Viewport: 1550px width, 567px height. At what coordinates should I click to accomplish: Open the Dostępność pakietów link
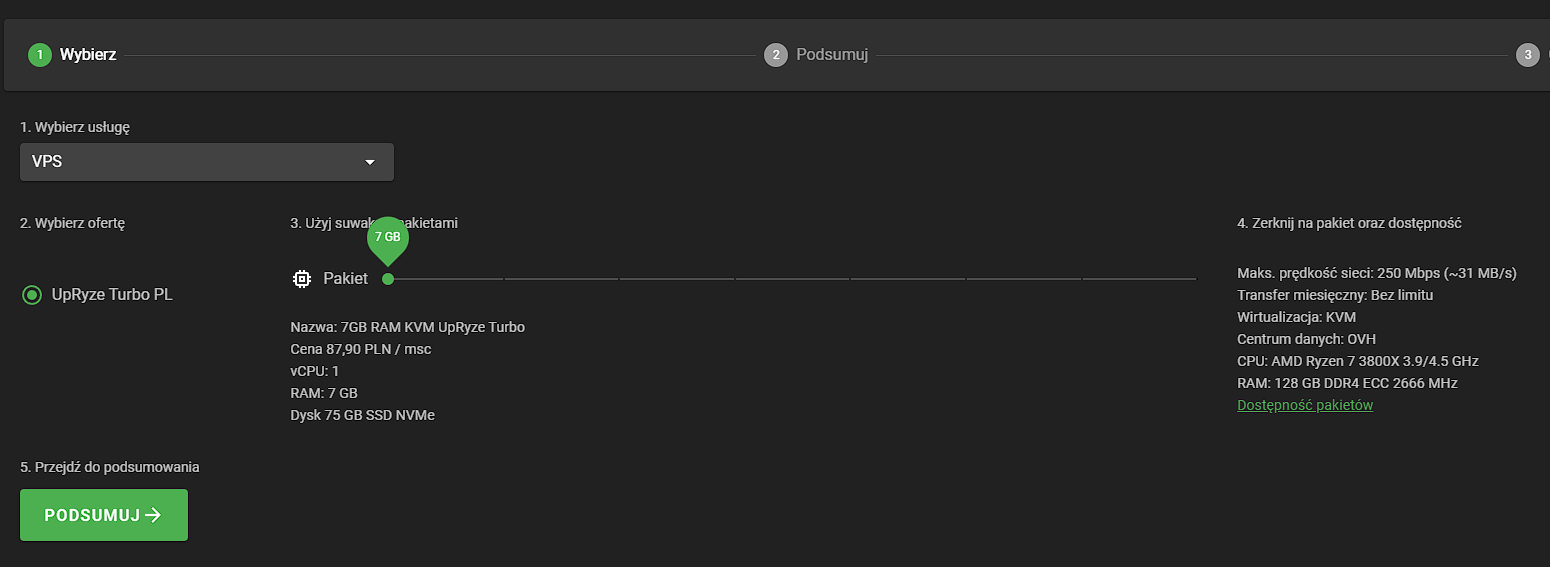tap(1305, 405)
